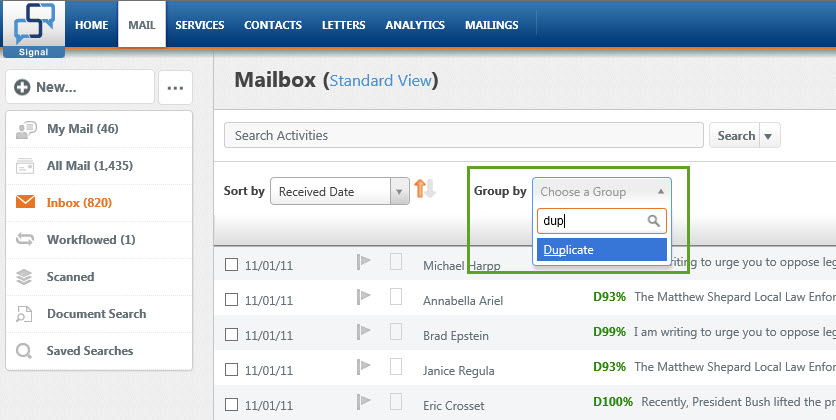
Task: Open the MAIL tab
Action: click(142, 25)
